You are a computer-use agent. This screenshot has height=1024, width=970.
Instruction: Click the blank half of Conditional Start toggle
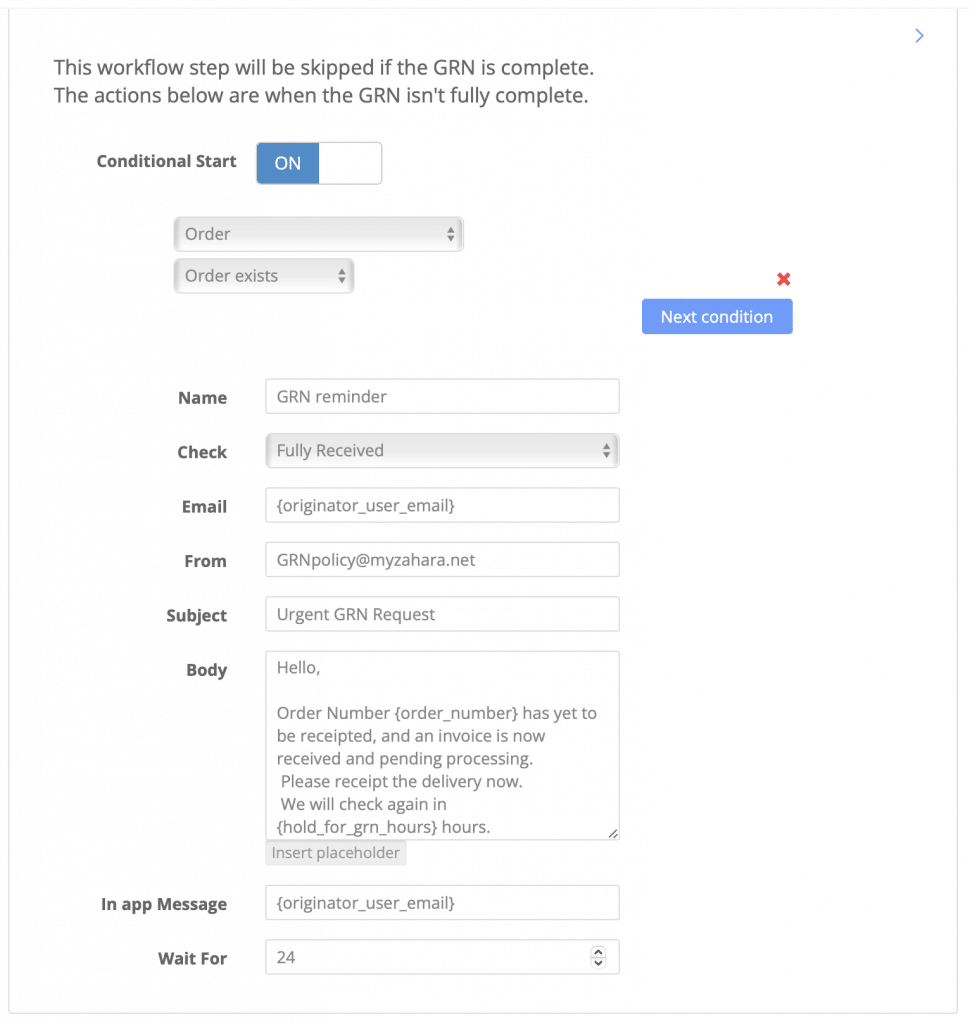coord(350,163)
